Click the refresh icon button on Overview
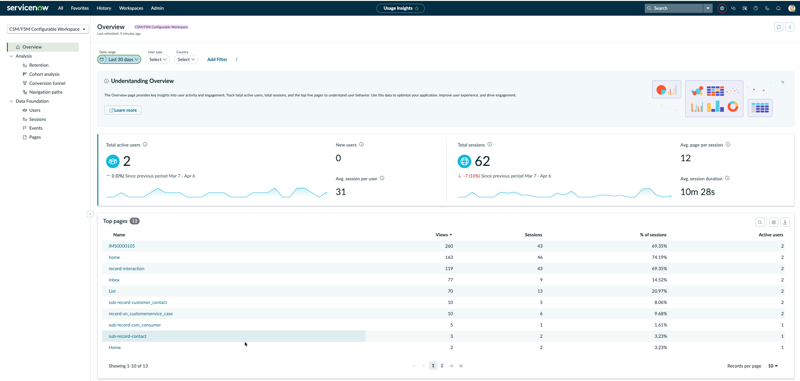Viewport: 800px width, 381px height. click(779, 27)
